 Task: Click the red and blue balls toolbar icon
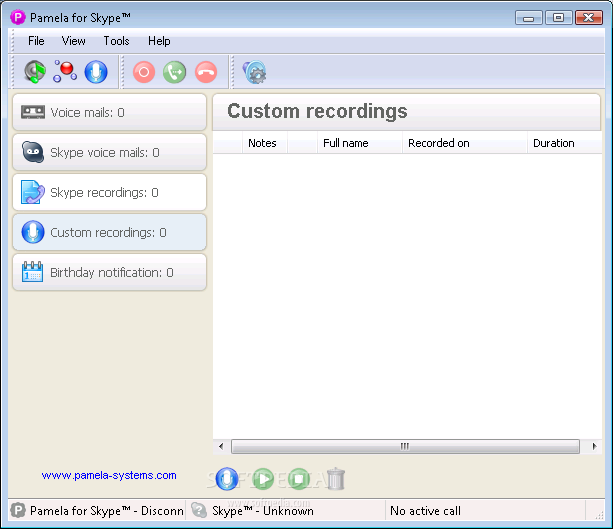pos(65,72)
